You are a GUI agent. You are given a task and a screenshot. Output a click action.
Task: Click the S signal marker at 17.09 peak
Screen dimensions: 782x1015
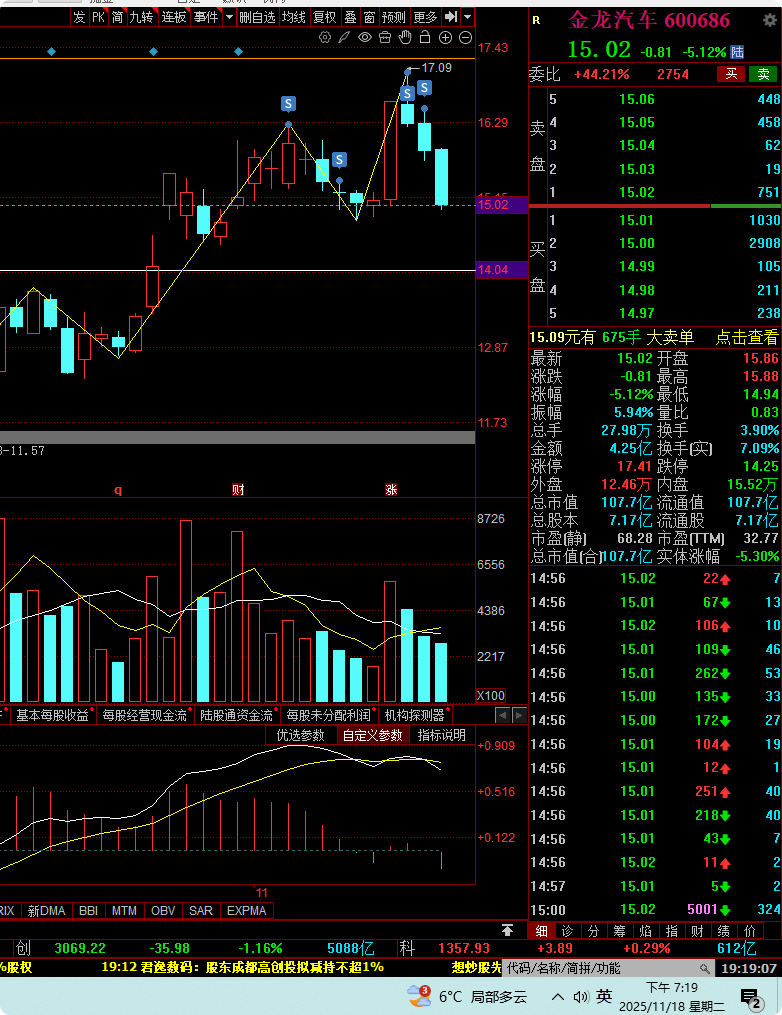click(407, 94)
